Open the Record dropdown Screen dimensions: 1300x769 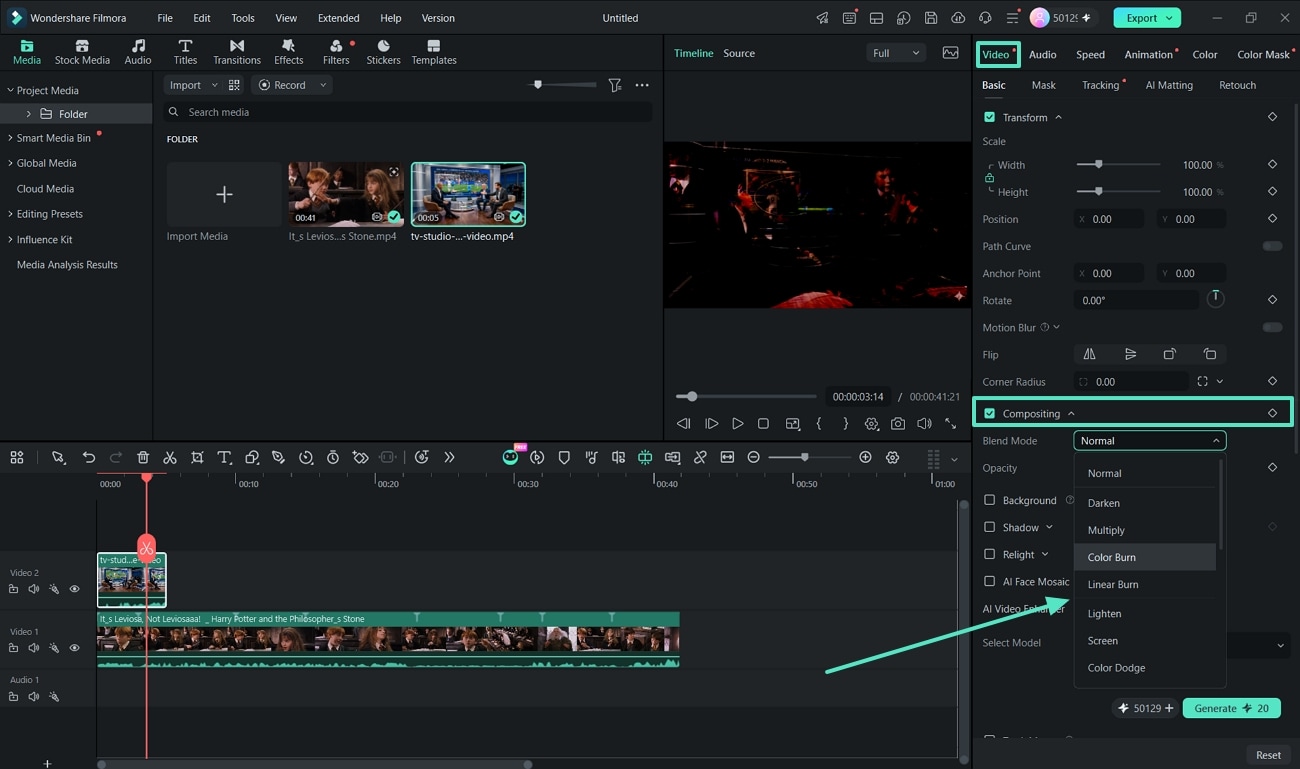[292, 85]
